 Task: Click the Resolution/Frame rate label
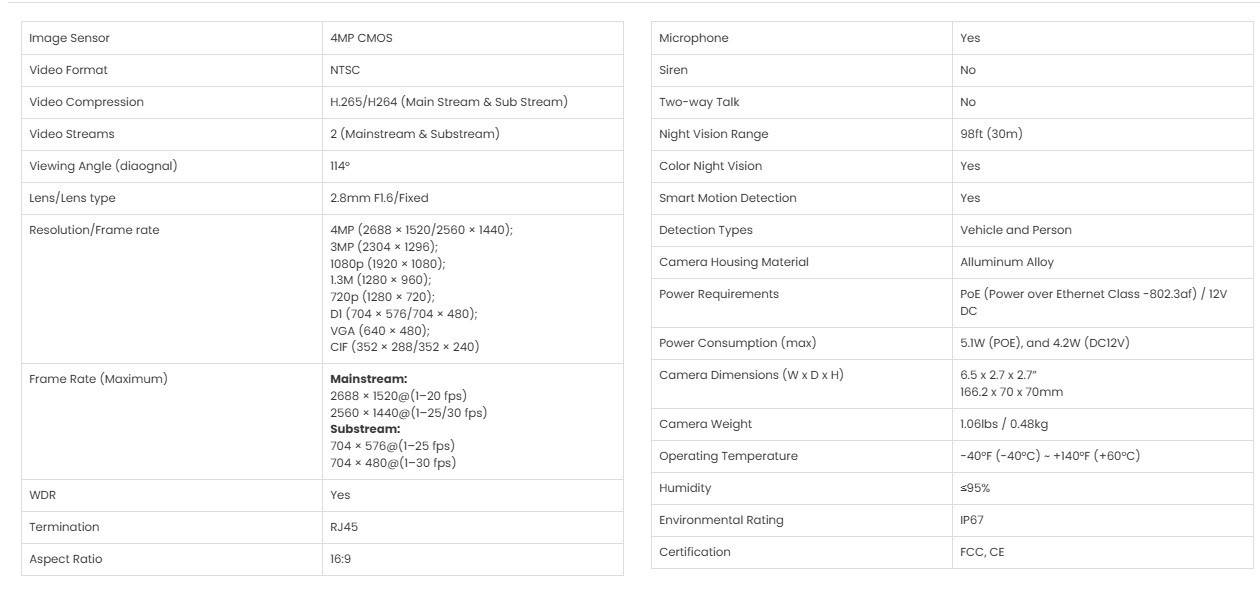tap(94, 230)
